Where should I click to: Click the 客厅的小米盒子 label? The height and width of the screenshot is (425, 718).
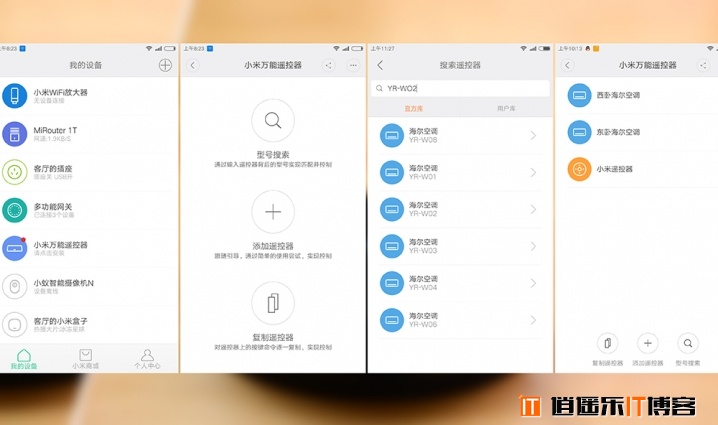(60, 321)
